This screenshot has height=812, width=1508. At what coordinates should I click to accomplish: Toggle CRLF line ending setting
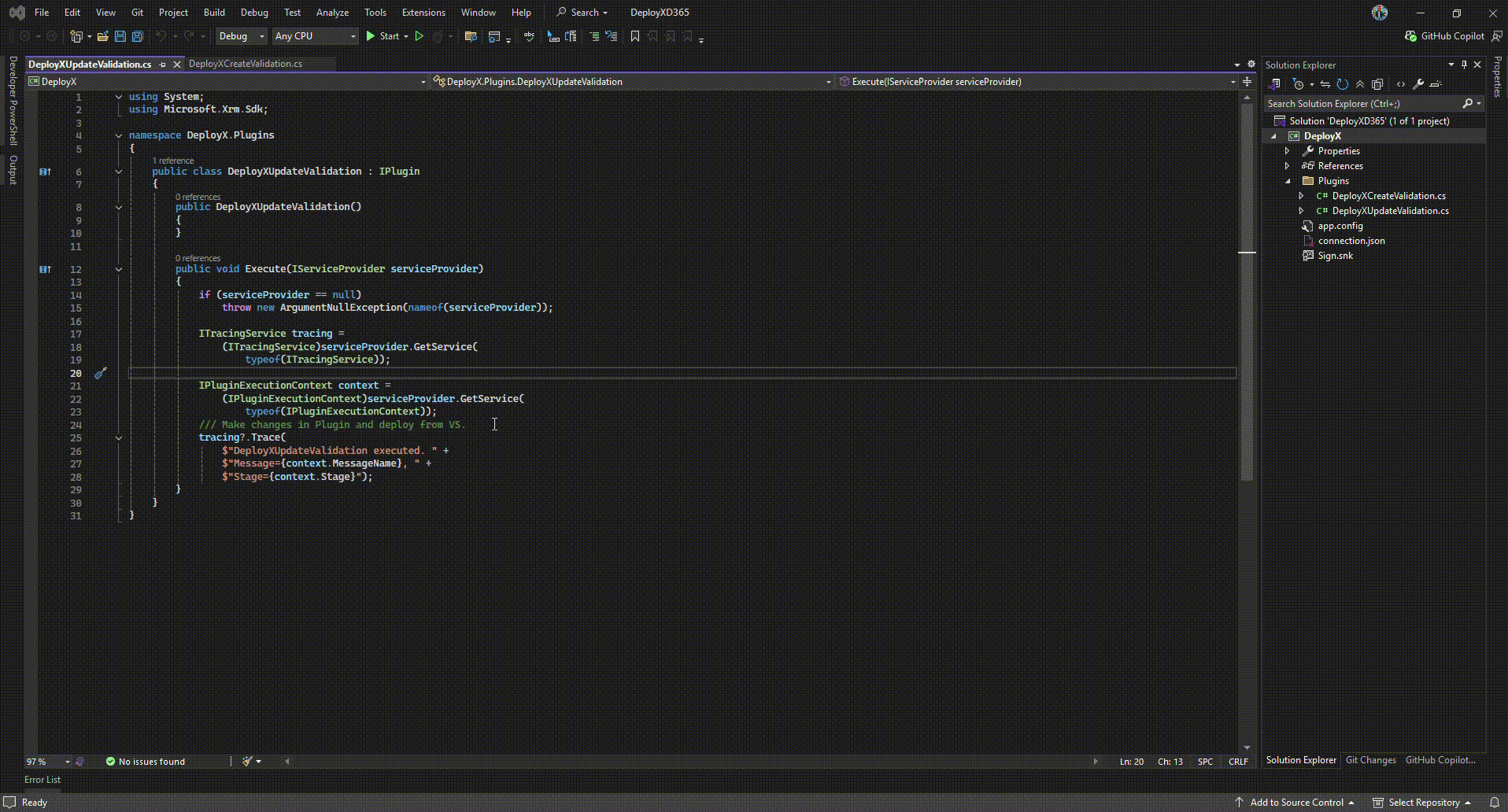click(x=1238, y=762)
